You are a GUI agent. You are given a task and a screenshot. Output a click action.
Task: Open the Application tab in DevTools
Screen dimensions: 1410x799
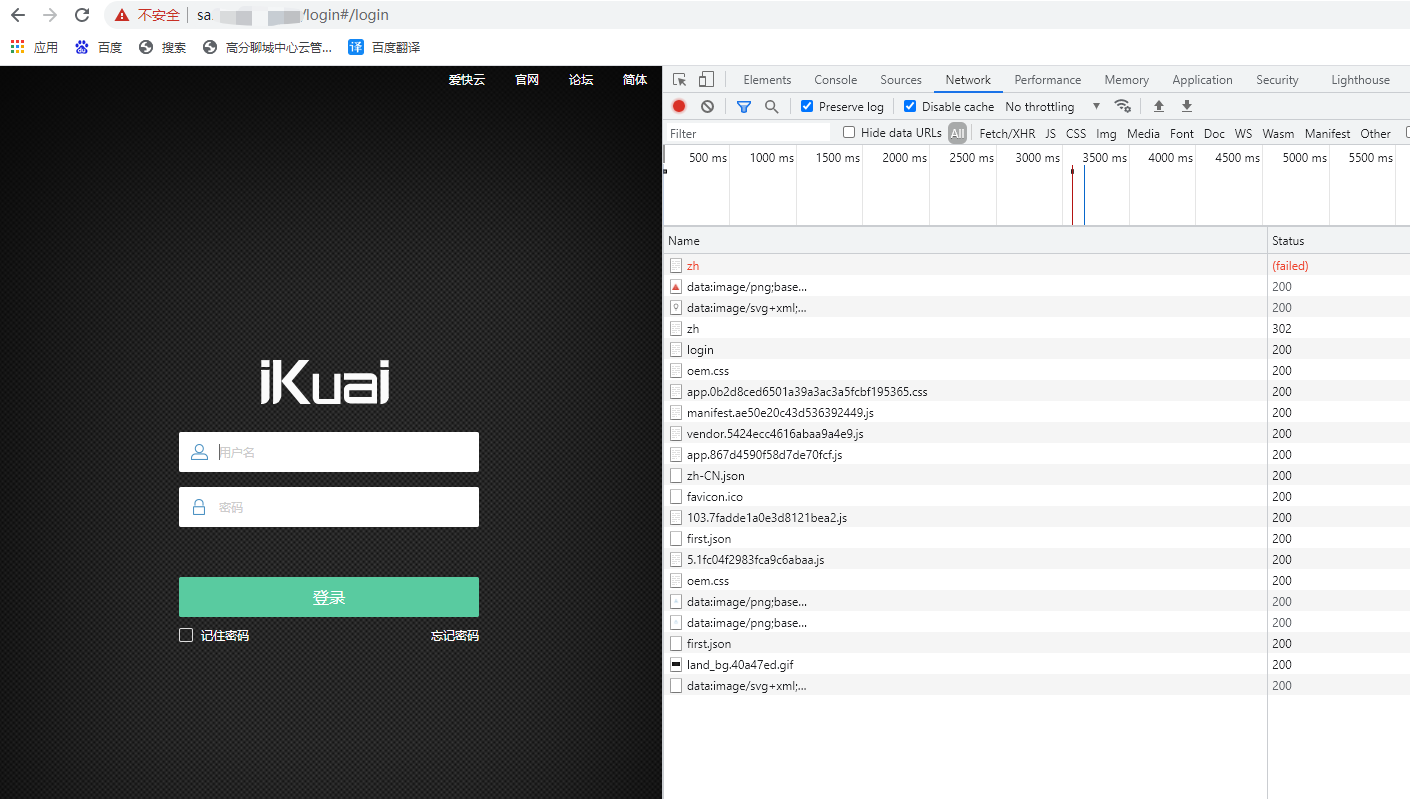(x=1202, y=80)
